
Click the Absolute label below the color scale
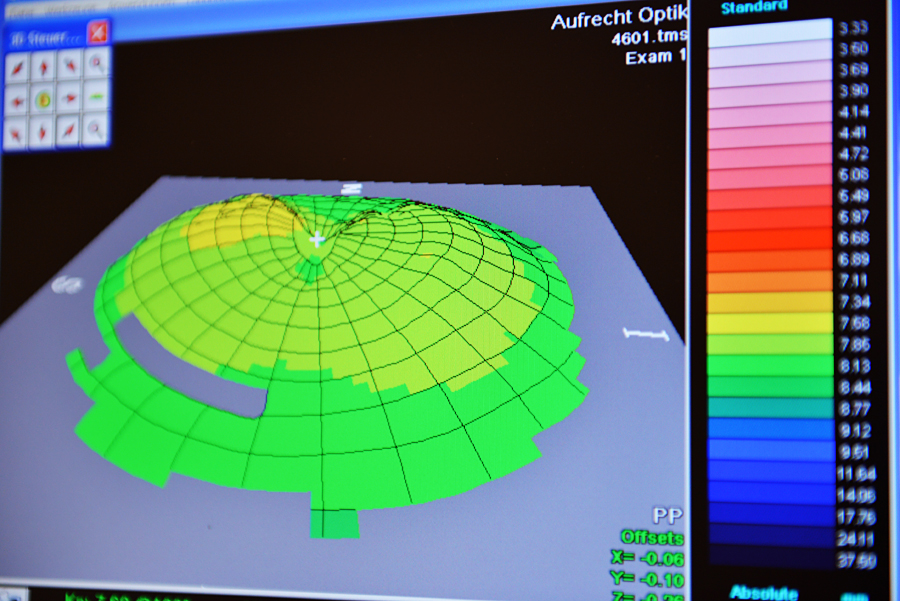pyautogui.click(x=764, y=592)
